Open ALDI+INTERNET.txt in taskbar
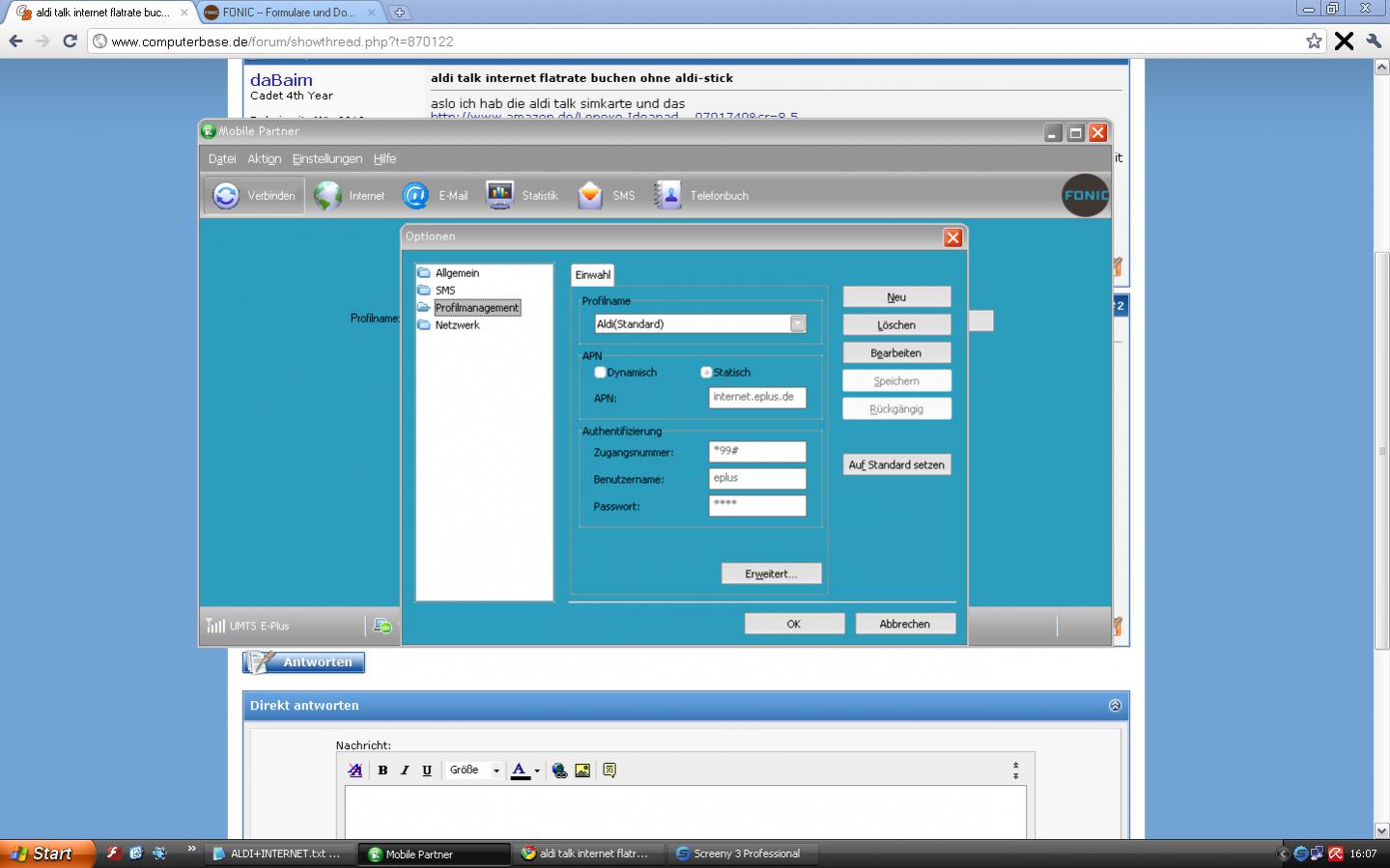The height and width of the screenshot is (868, 1390). coord(278,854)
